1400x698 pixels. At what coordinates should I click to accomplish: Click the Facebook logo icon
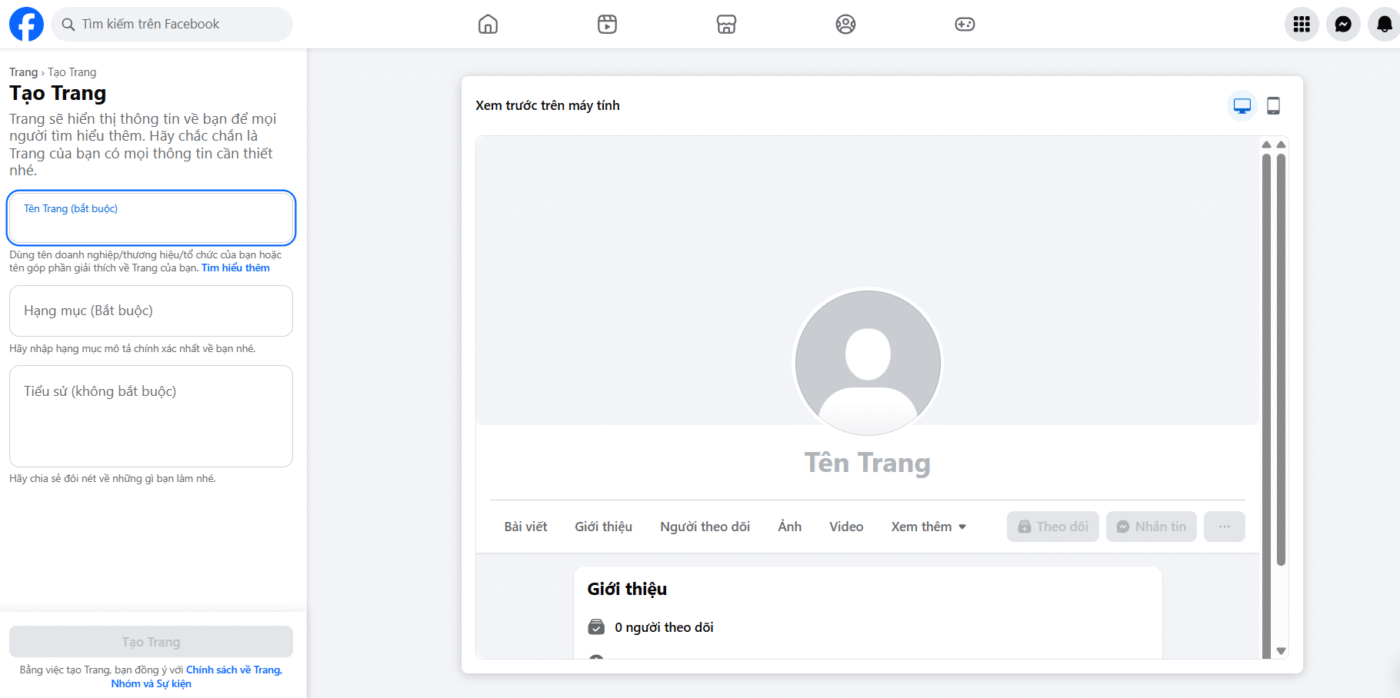click(26, 23)
